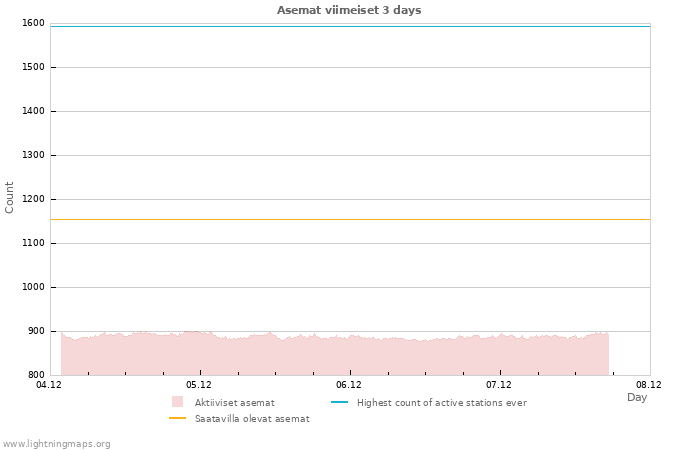
Task: Click the orange Saatavilla olevat asemat legend marker
Action: pos(177,418)
